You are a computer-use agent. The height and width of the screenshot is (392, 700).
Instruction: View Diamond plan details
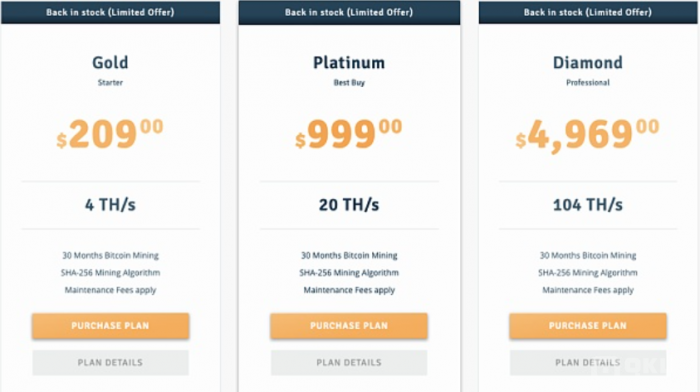point(588,363)
